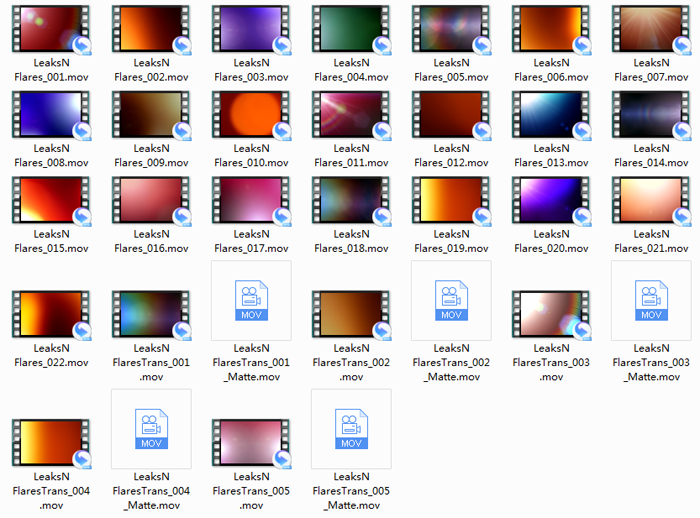Choose the LeaksNFlaresTrans_004_Matte.mov file icon
The image size is (700, 518).
[x=150, y=429]
